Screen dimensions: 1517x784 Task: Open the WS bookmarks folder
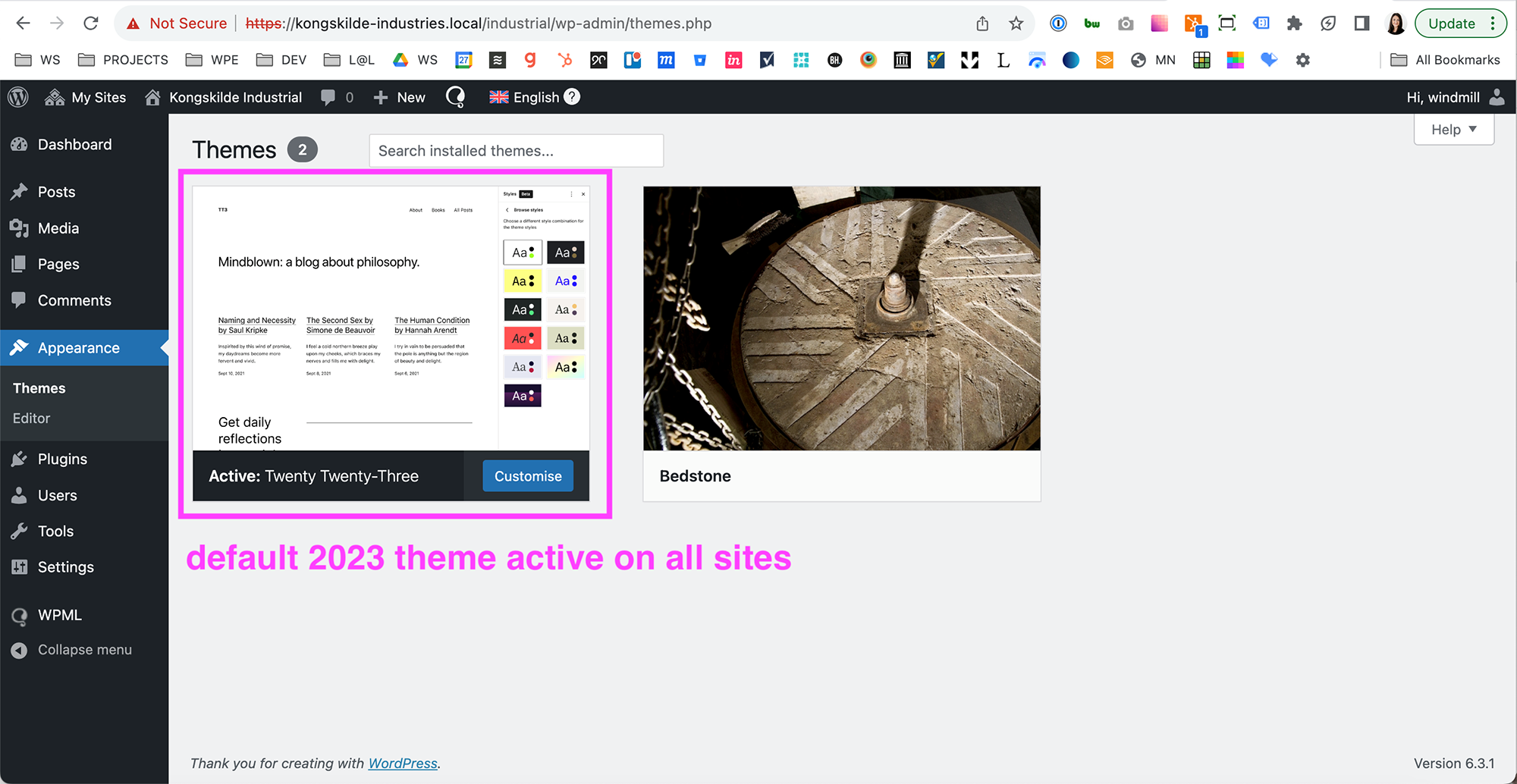pos(38,60)
